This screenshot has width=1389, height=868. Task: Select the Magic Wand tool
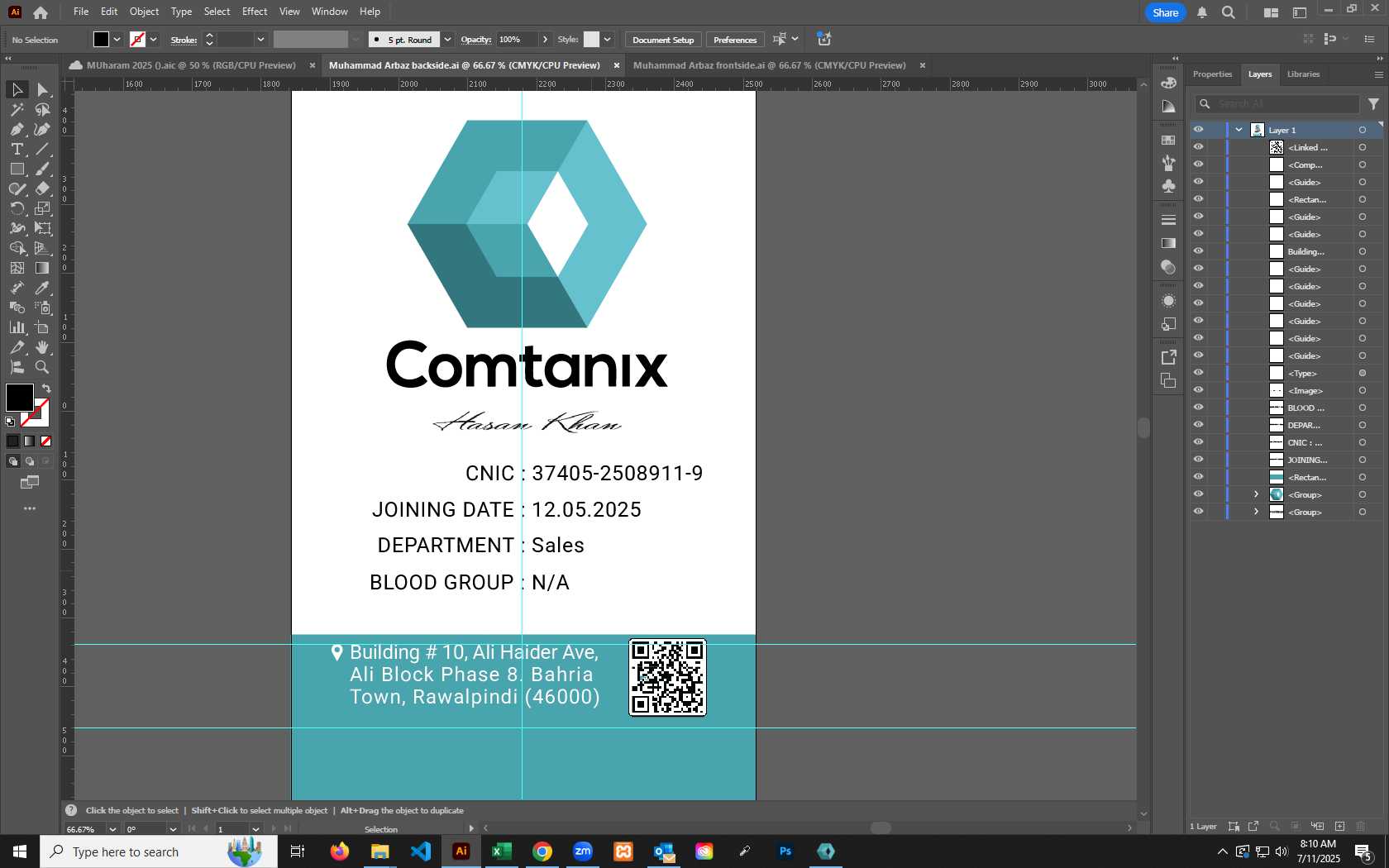coord(17,109)
